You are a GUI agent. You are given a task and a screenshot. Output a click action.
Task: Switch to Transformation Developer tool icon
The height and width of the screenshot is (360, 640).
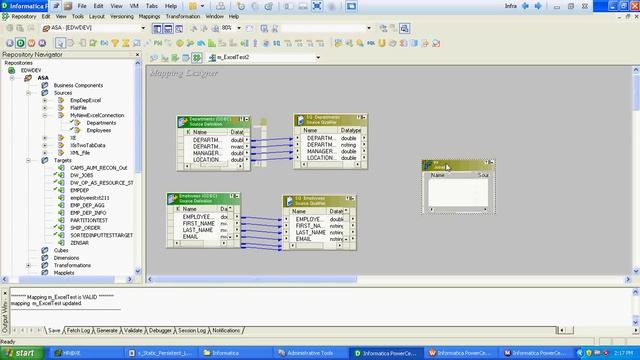click(175, 58)
